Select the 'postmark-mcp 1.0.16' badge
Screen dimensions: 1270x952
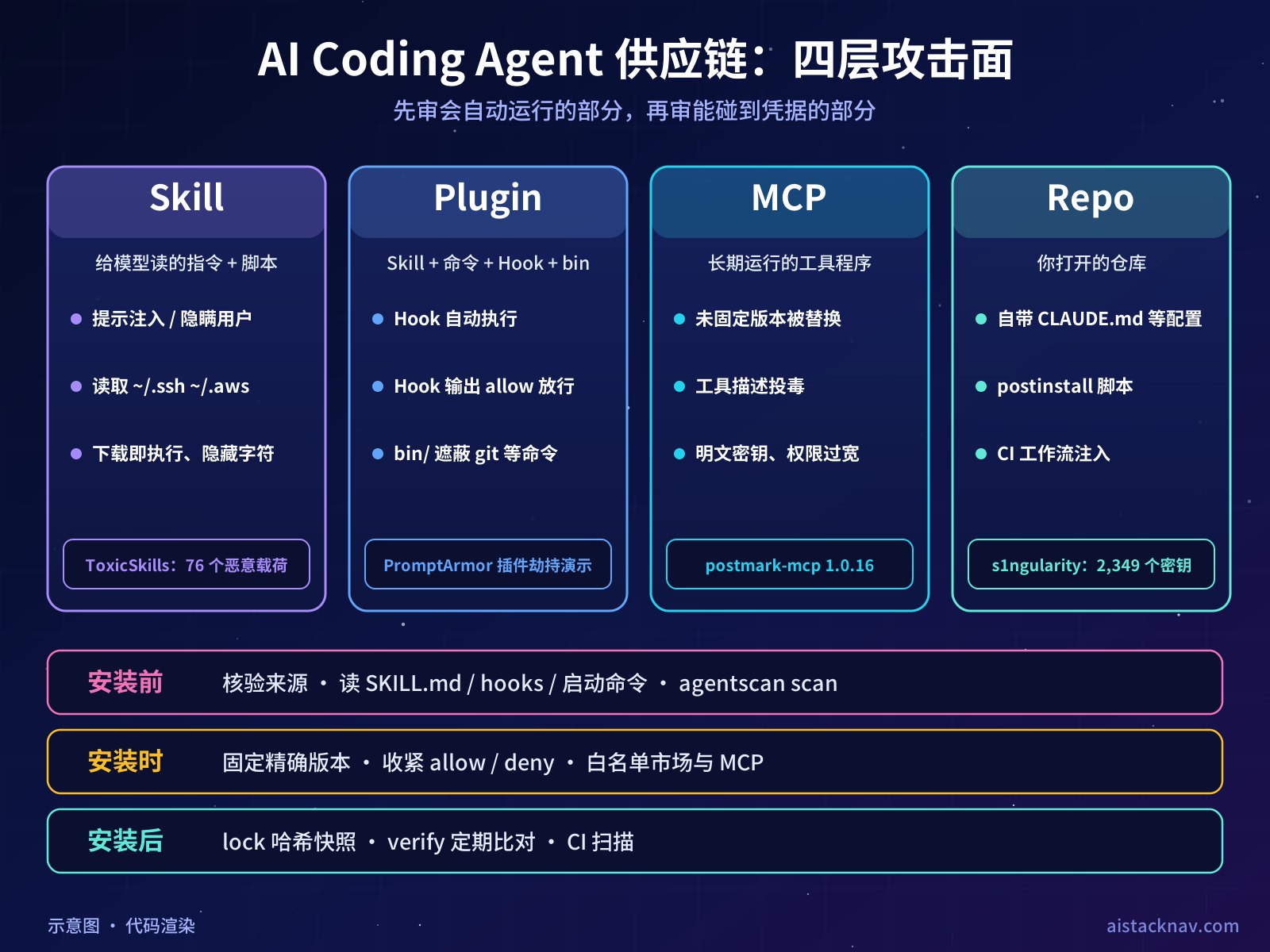(x=790, y=564)
